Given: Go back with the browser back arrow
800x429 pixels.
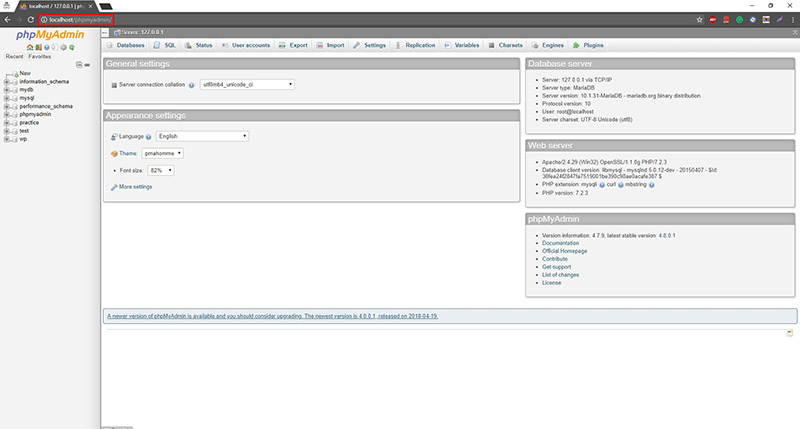Looking at the screenshot, I should click(x=7, y=19).
